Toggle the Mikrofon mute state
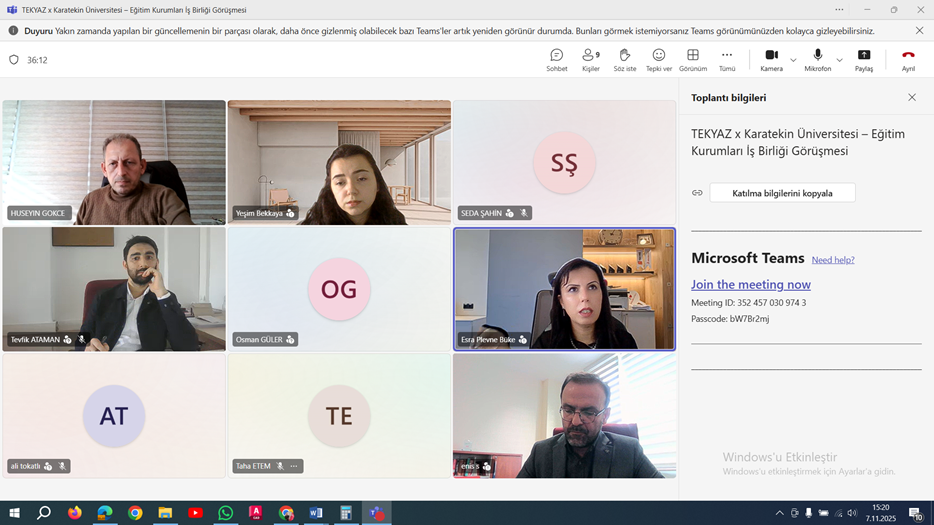The height and width of the screenshot is (525, 934). tap(817, 59)
